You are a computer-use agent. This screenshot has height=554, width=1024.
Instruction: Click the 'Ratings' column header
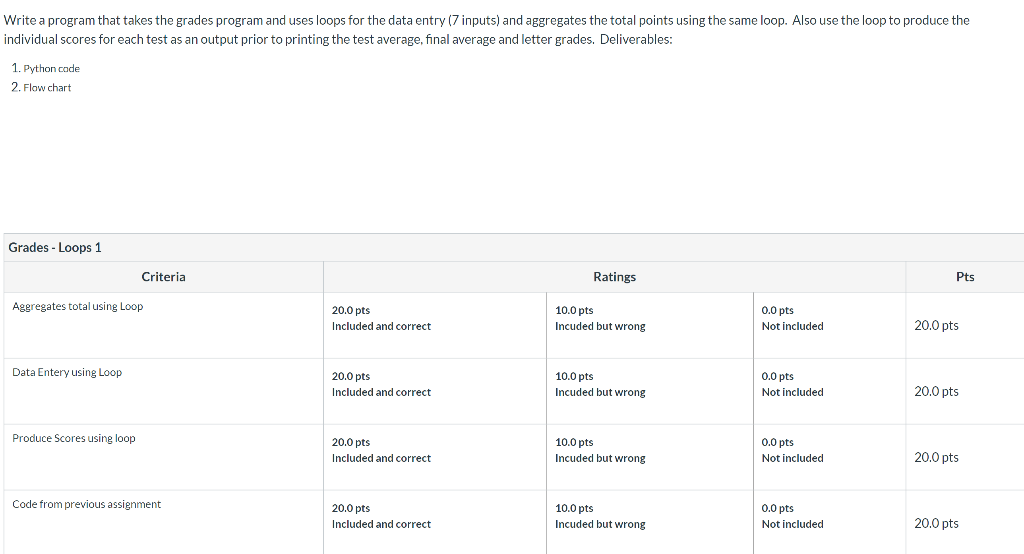[x=615, y=277]
